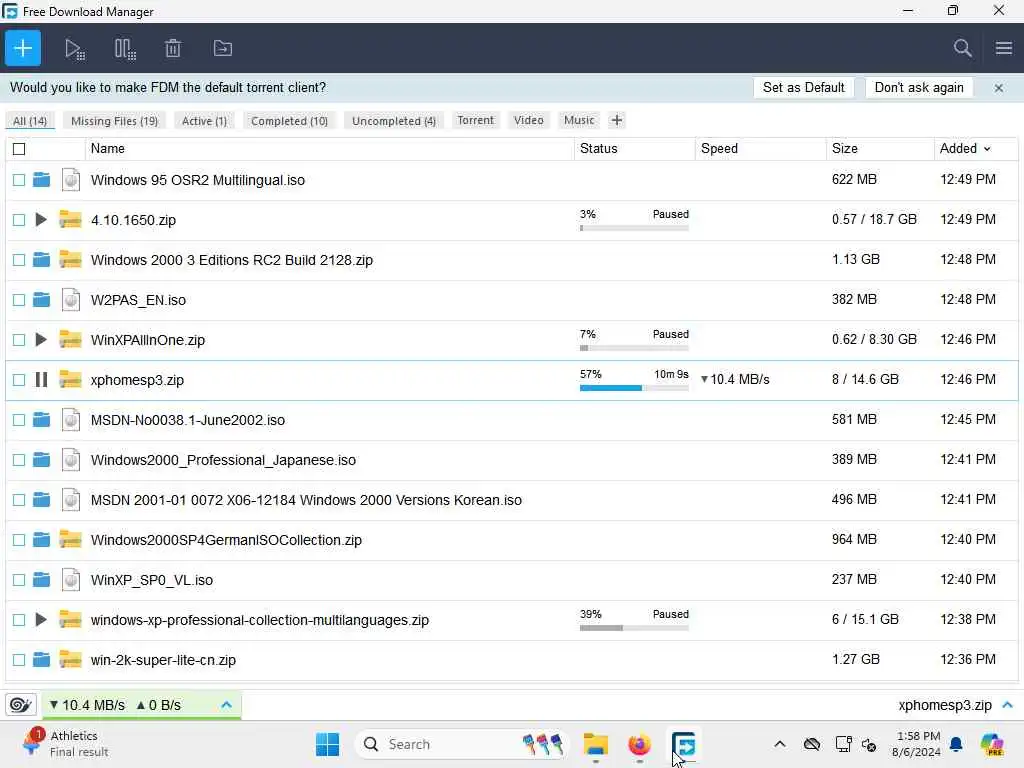Open Firefox from the taskbar
1024x768 pixels.
(x=639, y=744)
